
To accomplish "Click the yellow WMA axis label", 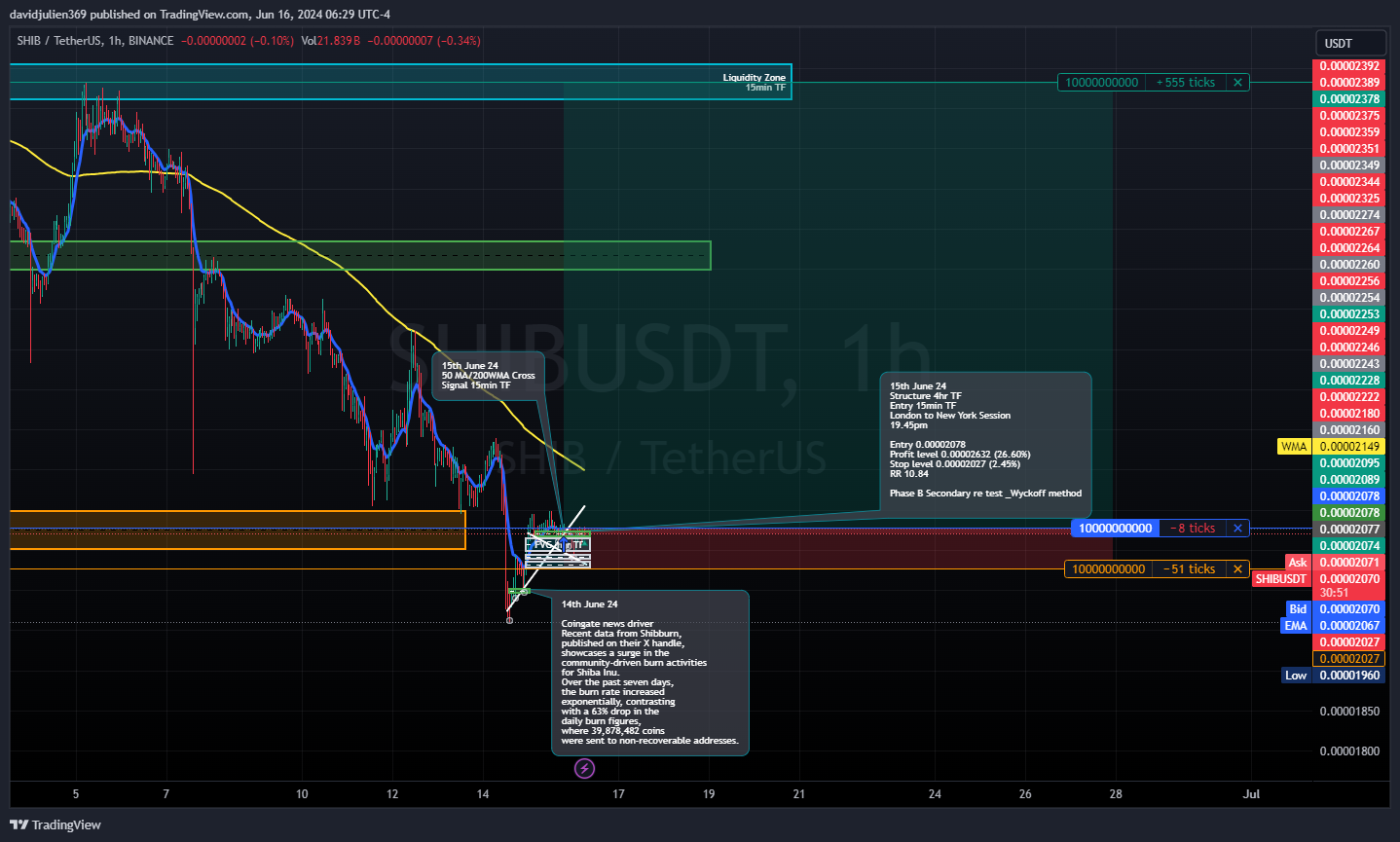I will point(1294,447).
